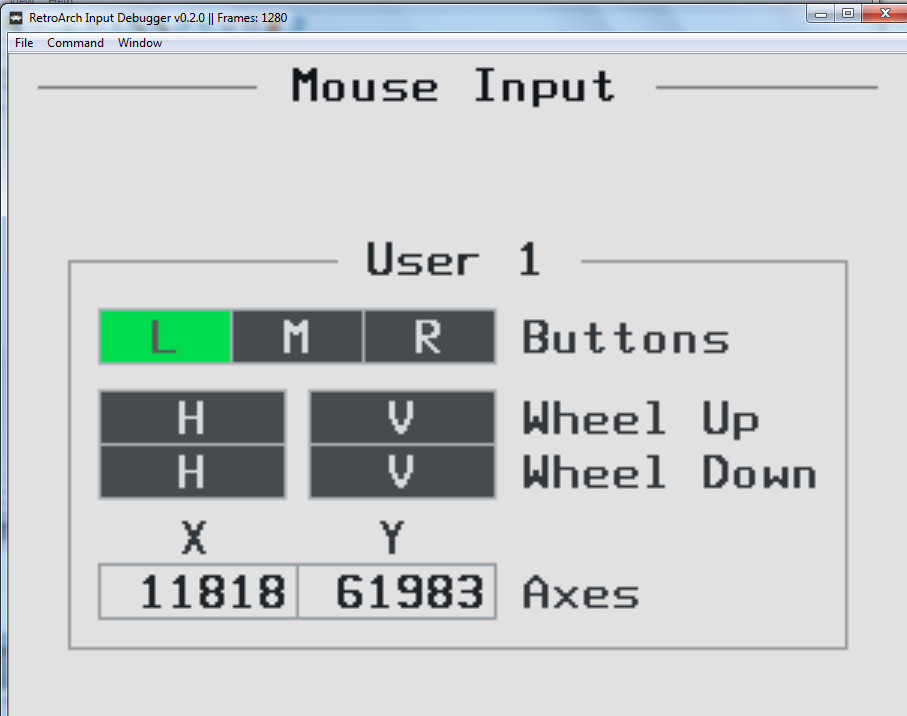Click the Axes label

tap(581, 592)
